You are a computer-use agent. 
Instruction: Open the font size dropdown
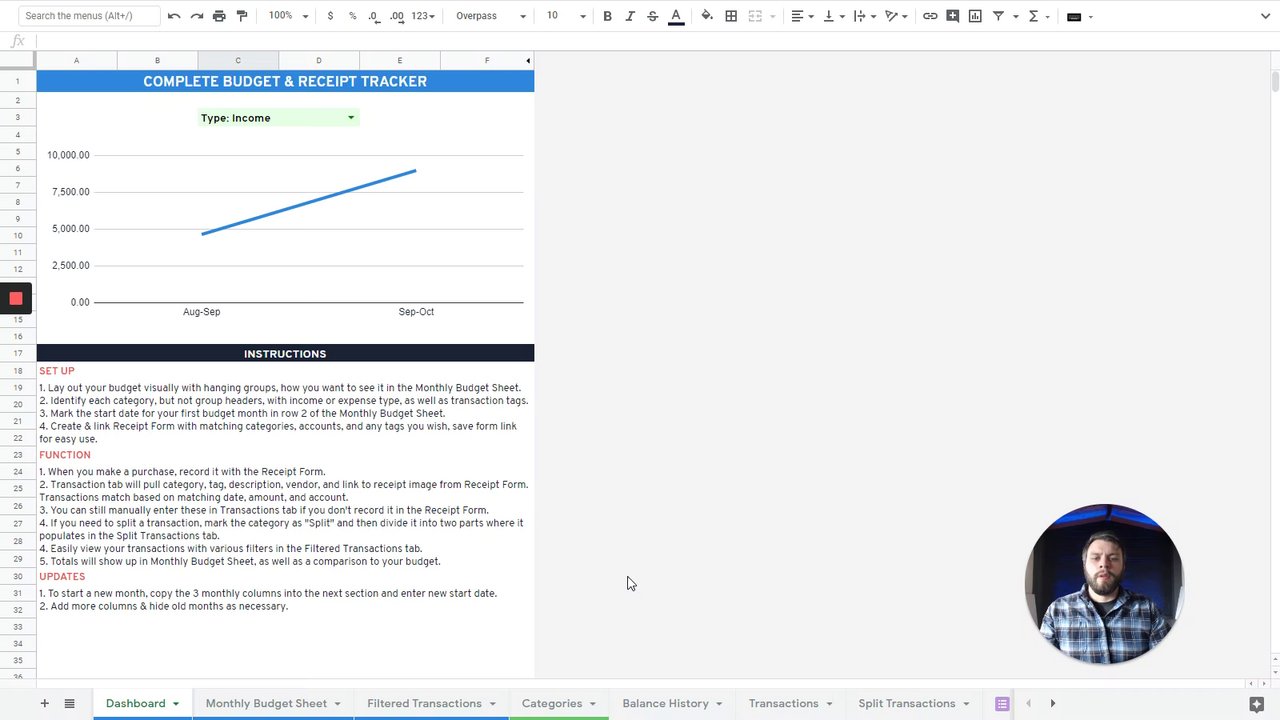click(x=566, y=16)
